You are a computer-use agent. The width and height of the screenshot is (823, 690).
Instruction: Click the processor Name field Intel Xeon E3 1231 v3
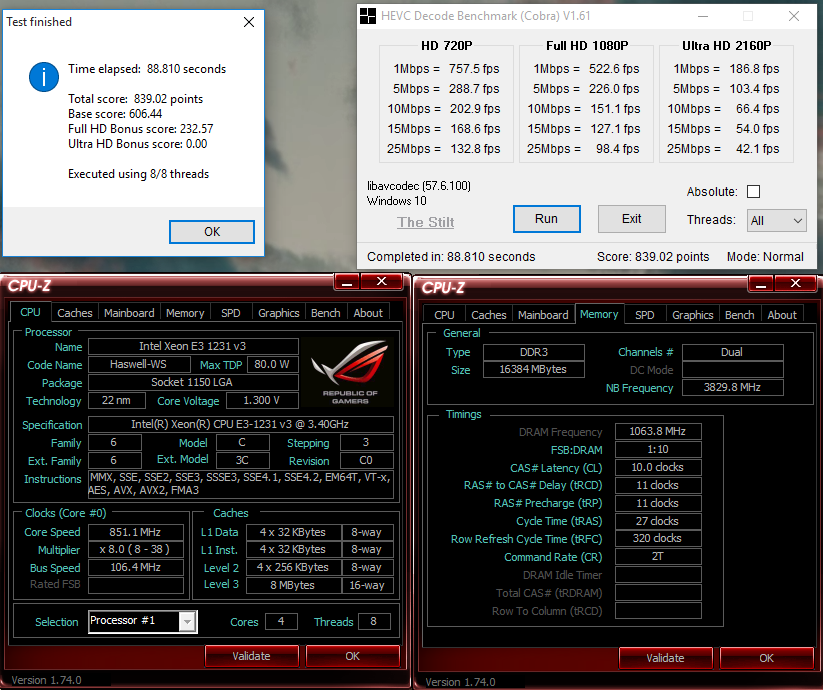point(193,346)
